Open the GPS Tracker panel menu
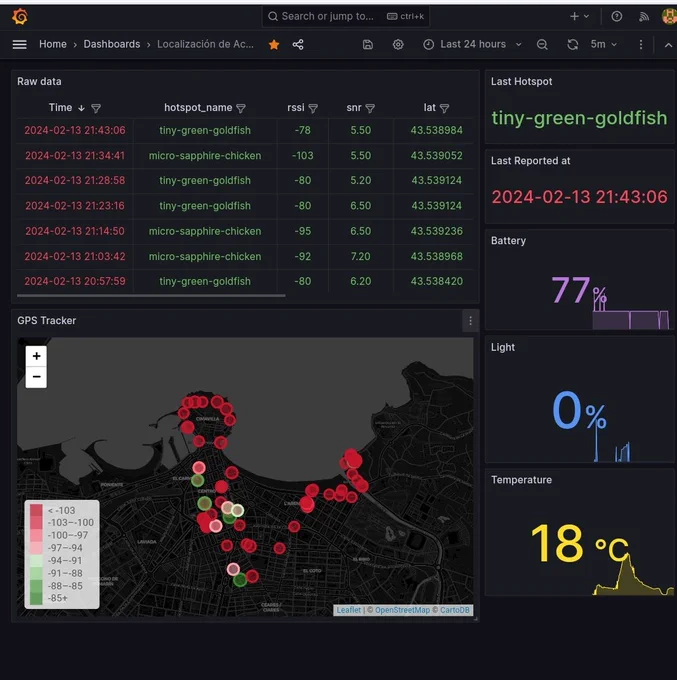Viewport: 677px width, 680px height. click(471, 321)
